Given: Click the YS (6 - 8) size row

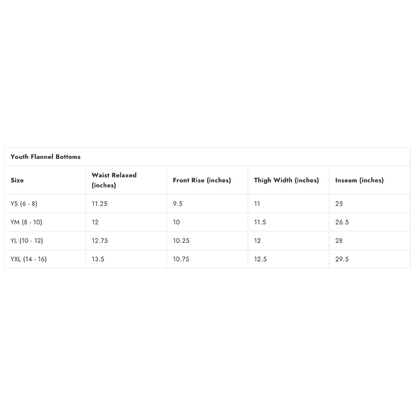Looking at the screenshot, I should point(207,204).
